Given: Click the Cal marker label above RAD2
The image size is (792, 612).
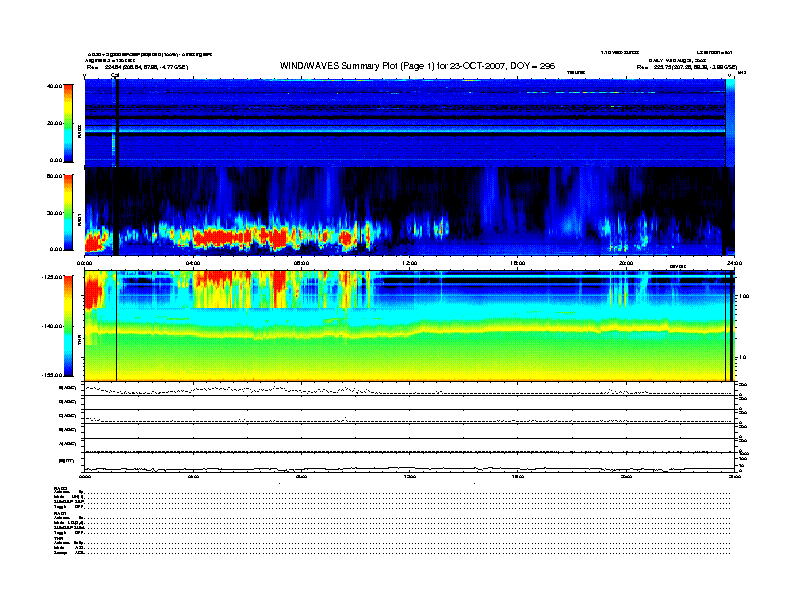Looking at the screenshot, I should (x=115, y=75).
